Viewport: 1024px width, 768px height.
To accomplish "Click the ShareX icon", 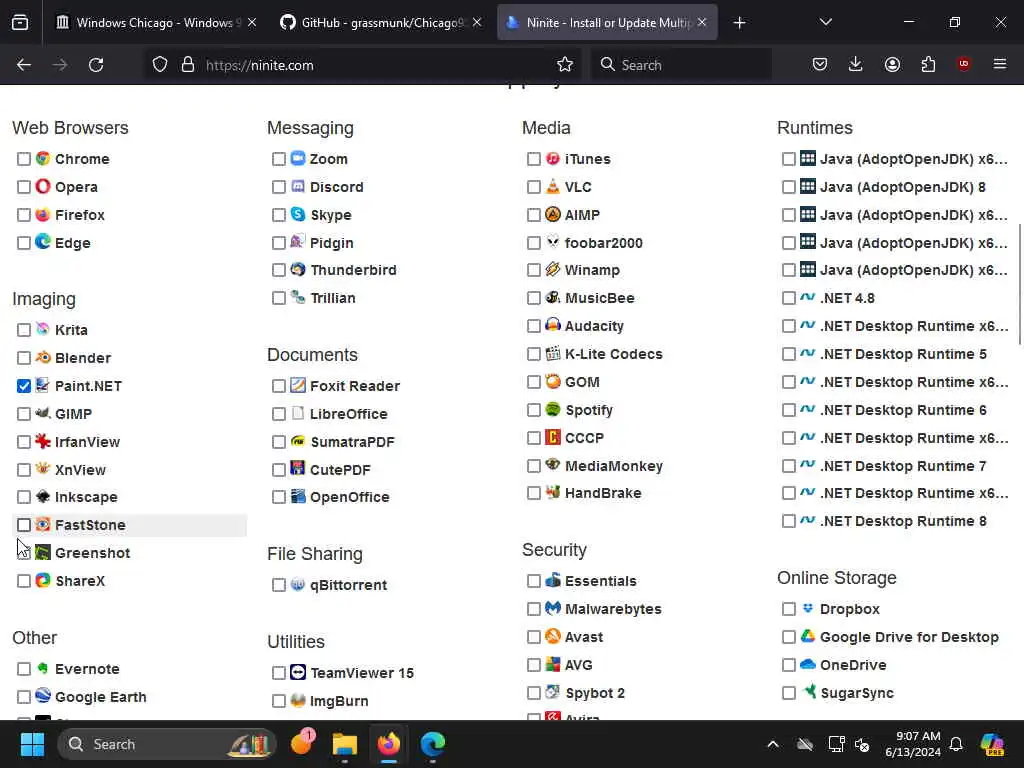I will coord(43,581).
